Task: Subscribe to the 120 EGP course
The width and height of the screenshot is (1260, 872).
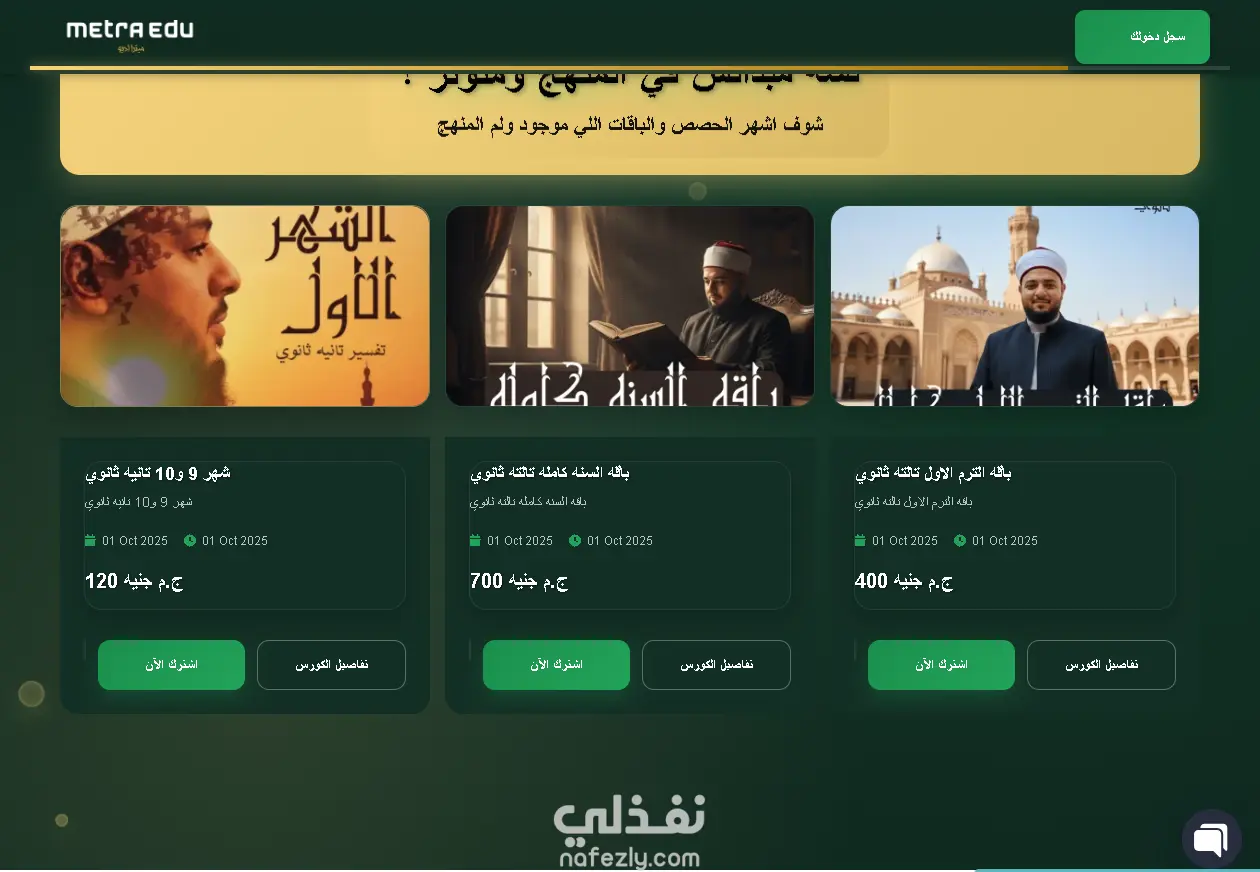Action: (x=171, y=665)
